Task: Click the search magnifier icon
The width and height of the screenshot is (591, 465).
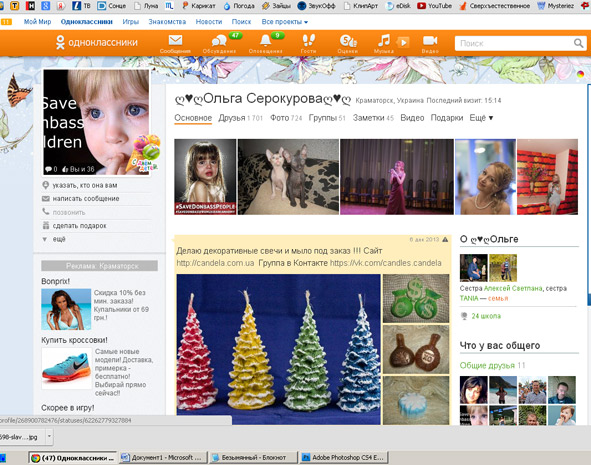Action: click(579, 43)
